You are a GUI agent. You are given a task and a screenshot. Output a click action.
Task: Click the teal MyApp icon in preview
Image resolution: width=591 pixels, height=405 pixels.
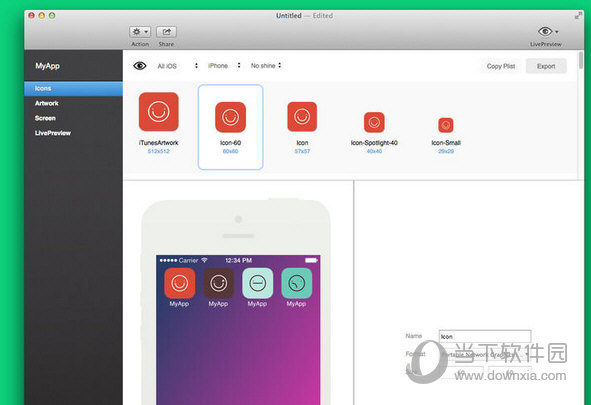297,283
